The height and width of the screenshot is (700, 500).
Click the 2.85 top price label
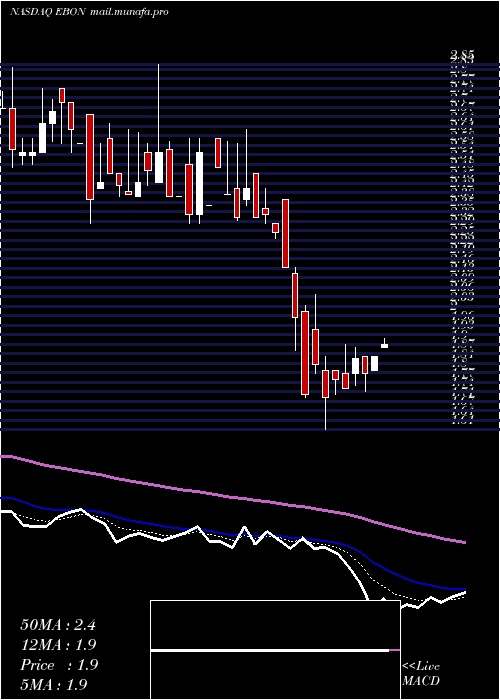462,56
